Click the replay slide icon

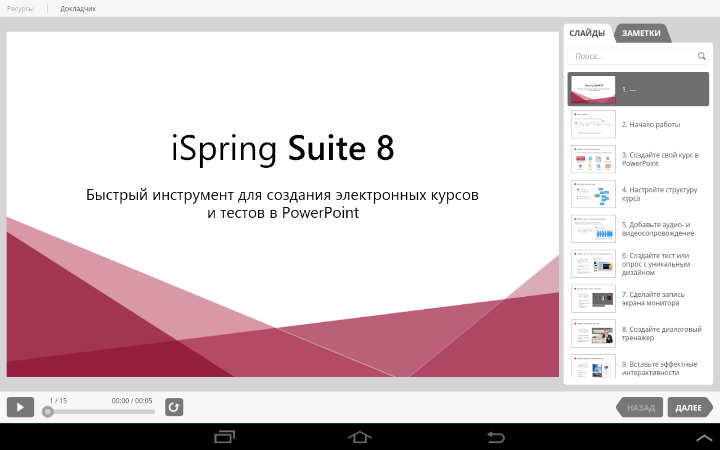(x=174, y=407)
